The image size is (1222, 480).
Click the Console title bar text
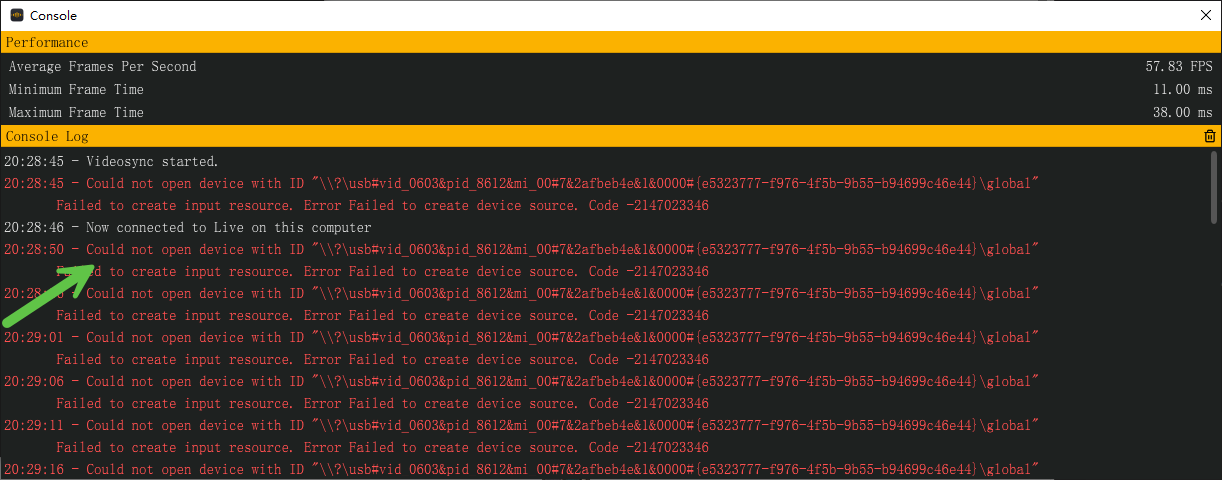coord(53,16)
